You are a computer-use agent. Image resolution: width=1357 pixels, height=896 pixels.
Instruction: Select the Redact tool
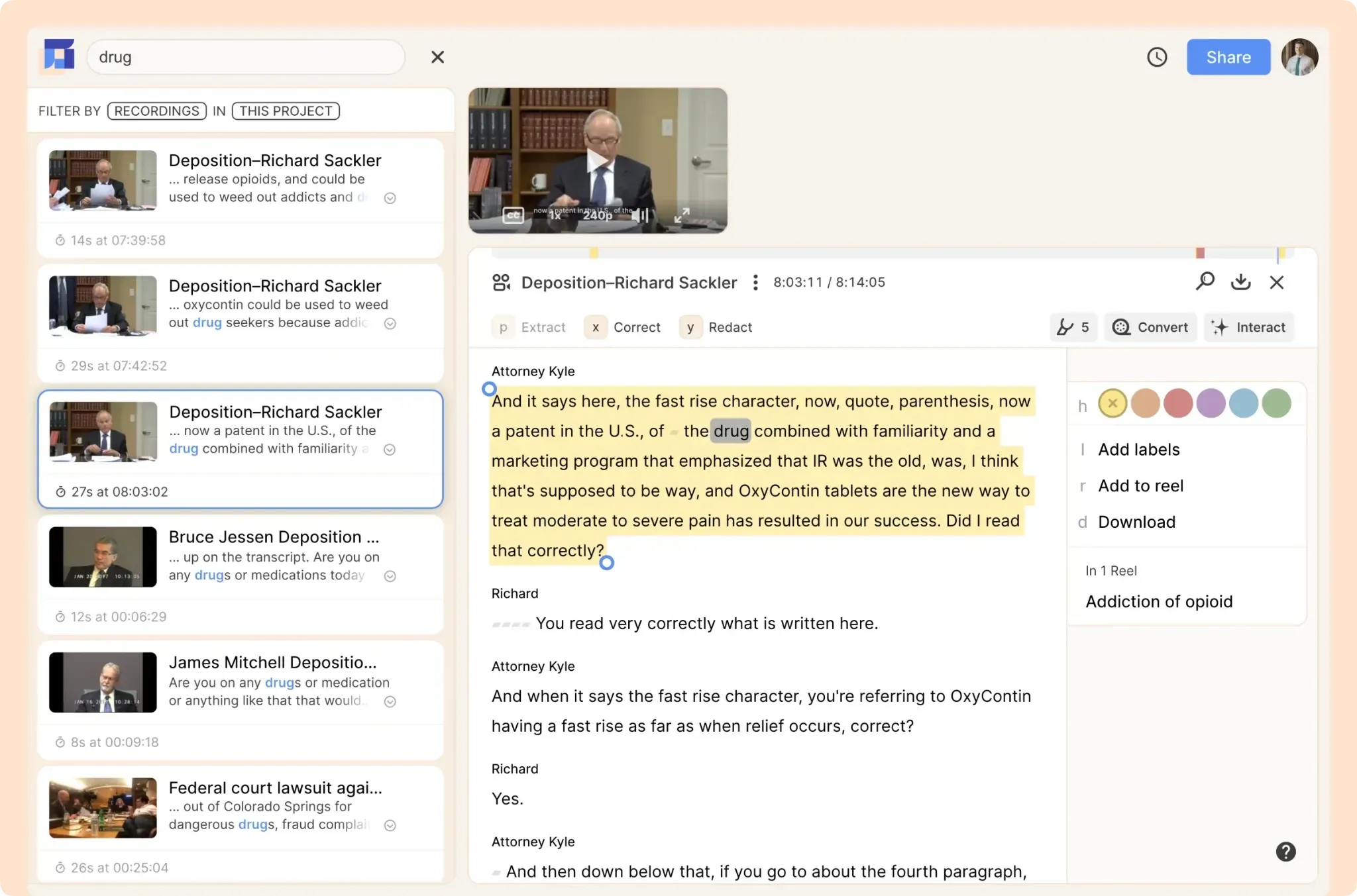pos(716,327)
